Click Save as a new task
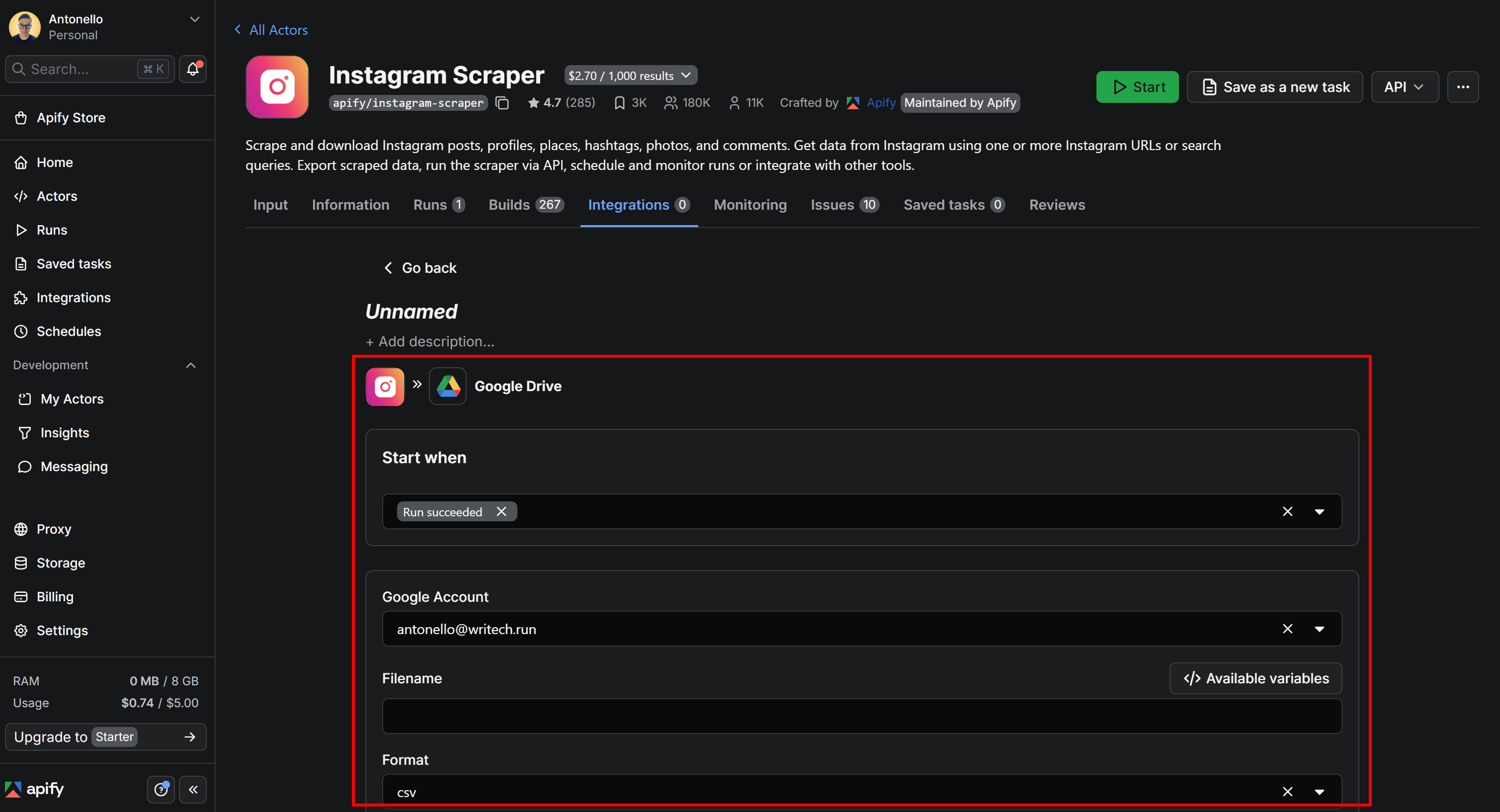This screenshot has width=1500, height=812. click(x=1275, y=87)
